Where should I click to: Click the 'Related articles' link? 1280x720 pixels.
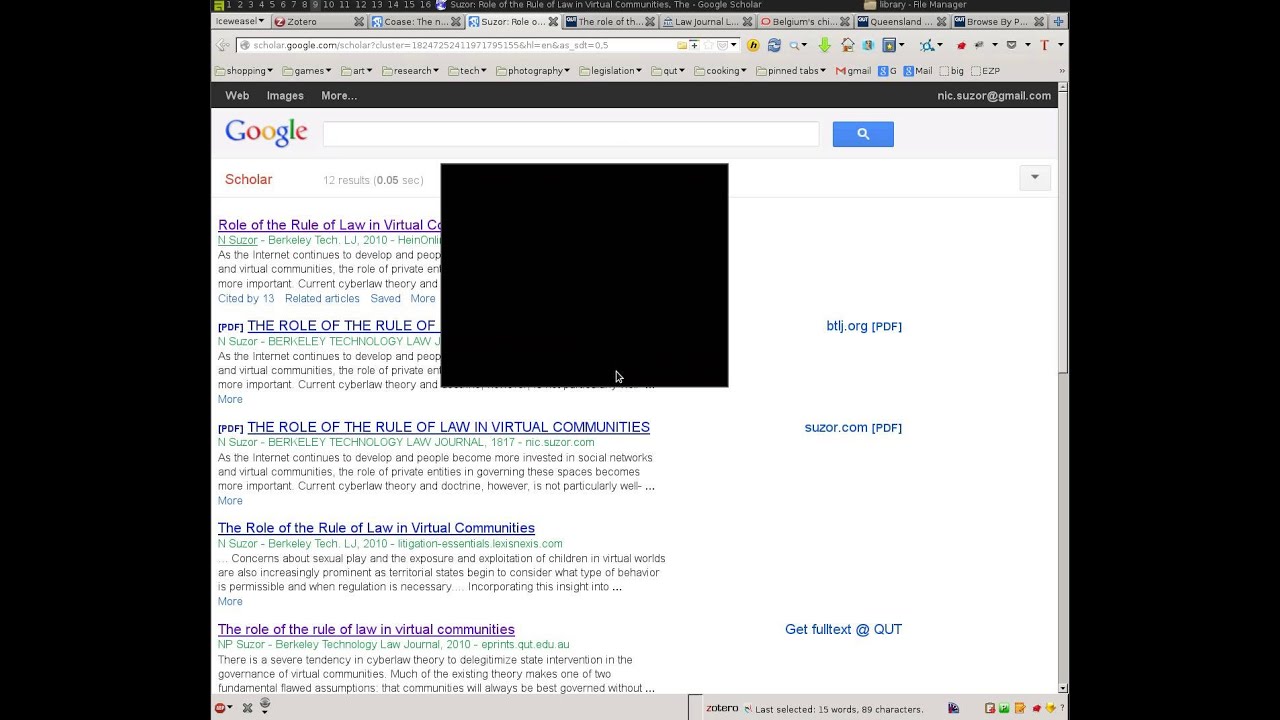[x=322, y=298]
